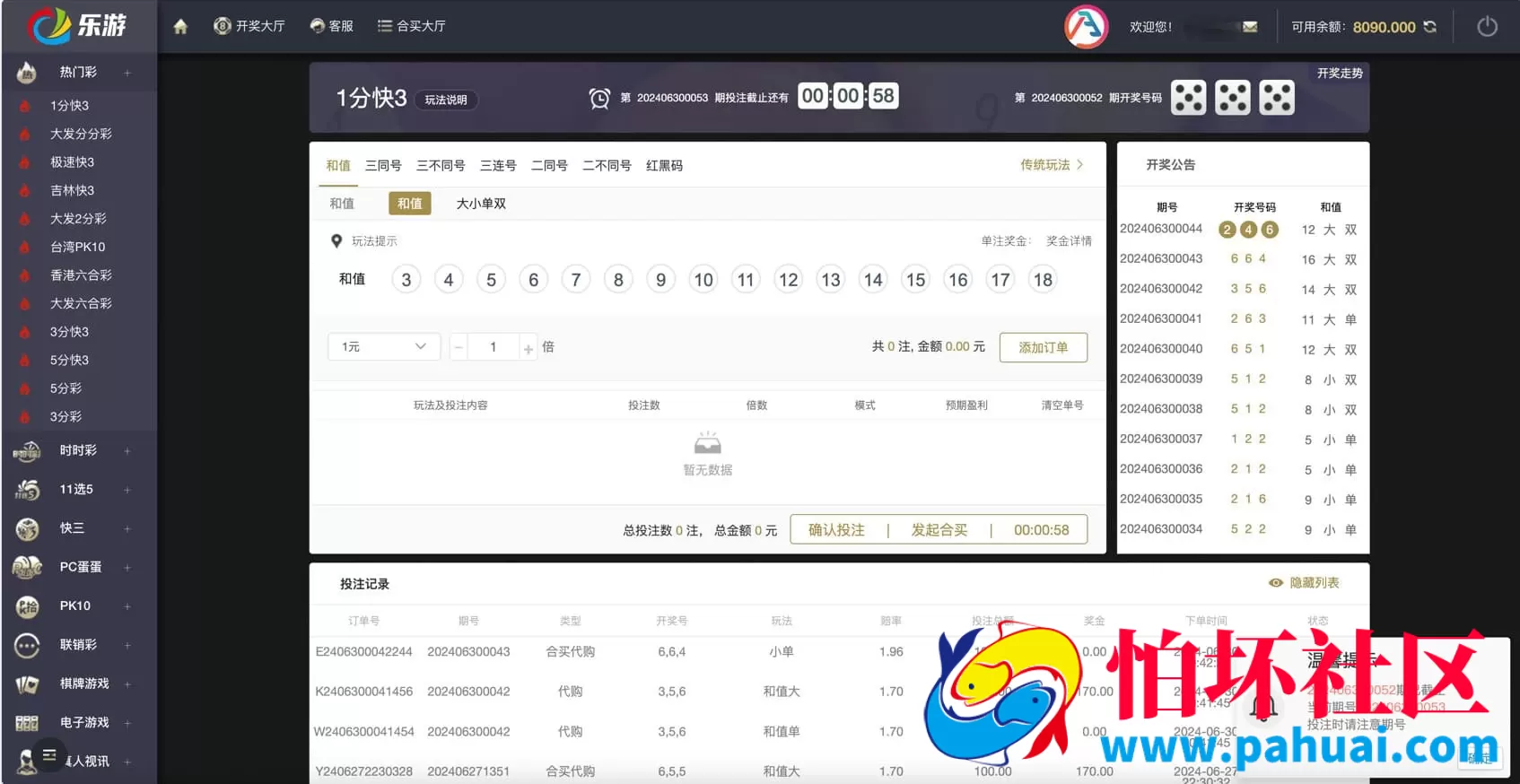Screen dimensions: 1520x784
Task: Select 台湾PK10 in the sidebar
Action: 77,247
